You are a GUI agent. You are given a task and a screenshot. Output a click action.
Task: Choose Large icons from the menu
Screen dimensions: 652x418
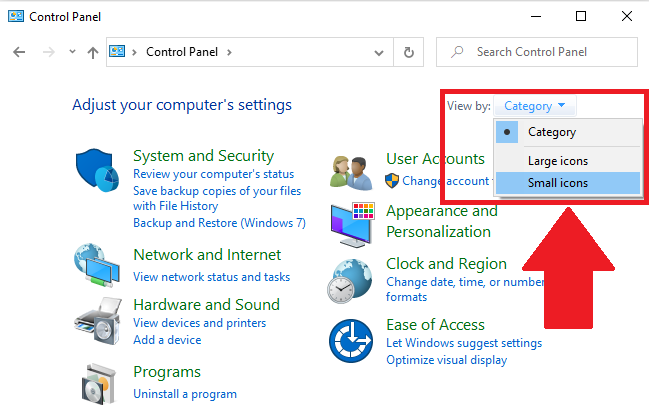point(558,160)
